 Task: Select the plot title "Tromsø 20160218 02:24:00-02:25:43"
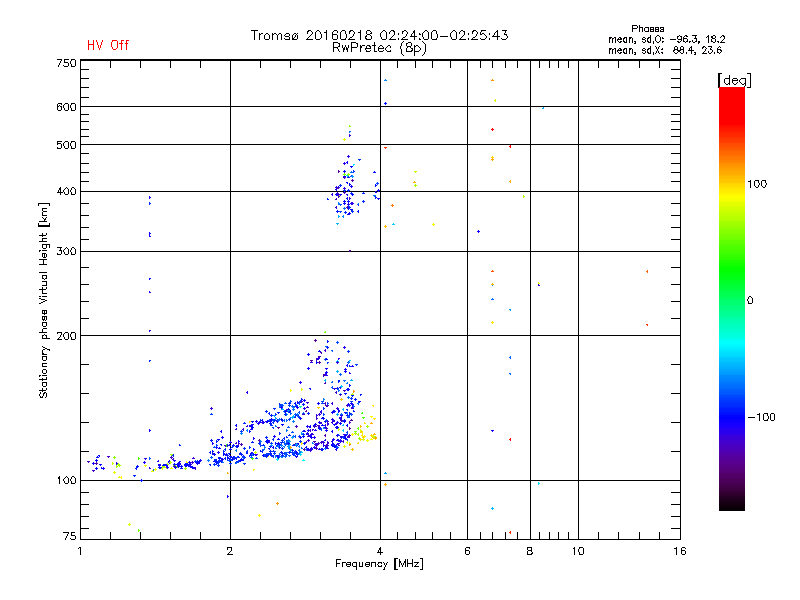(380, 35)
